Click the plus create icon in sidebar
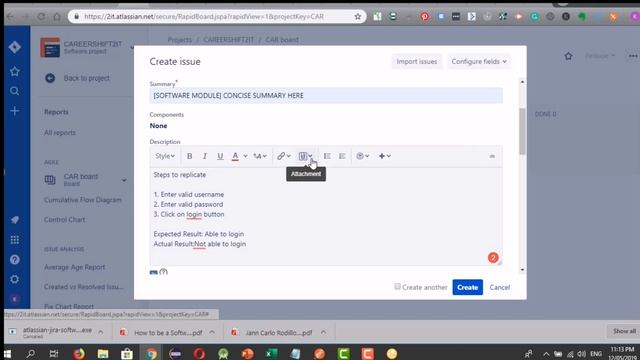This screenshot has height=360, width=640. pyautogui.click(x=15, y=111)
